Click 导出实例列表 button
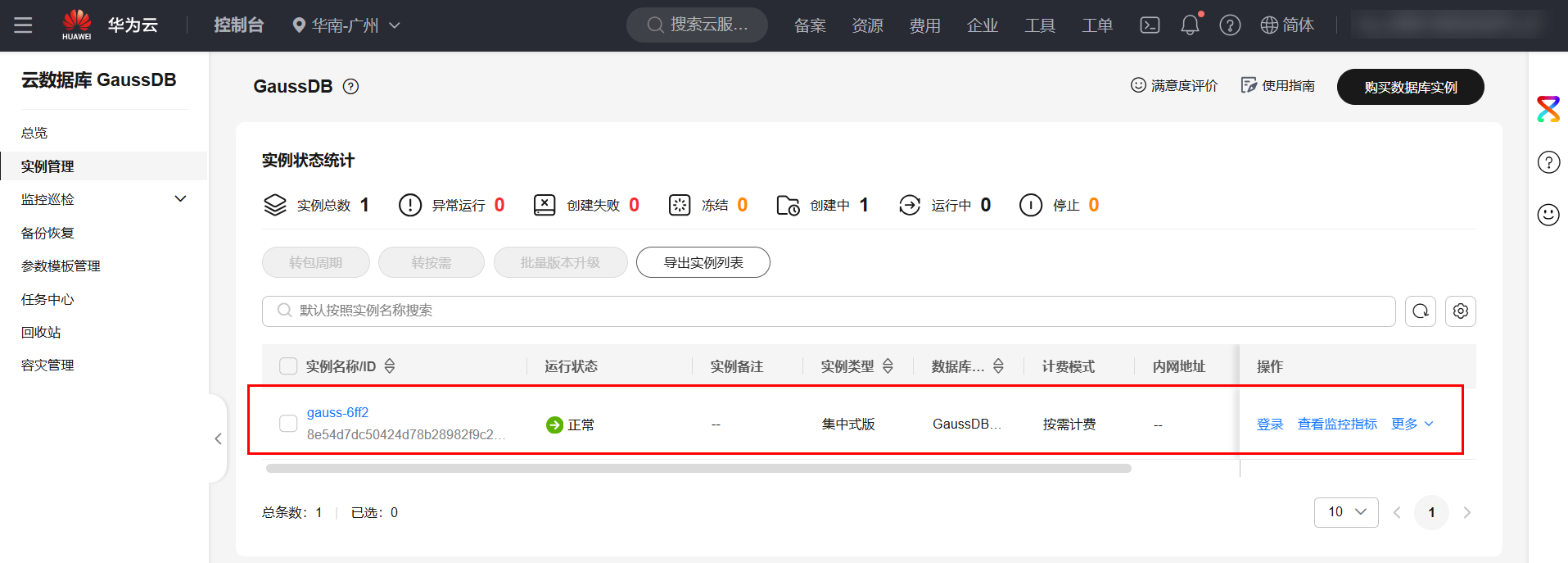This screenshot has width=1568, height=563. pyautogui.click(x=703, y=262)
